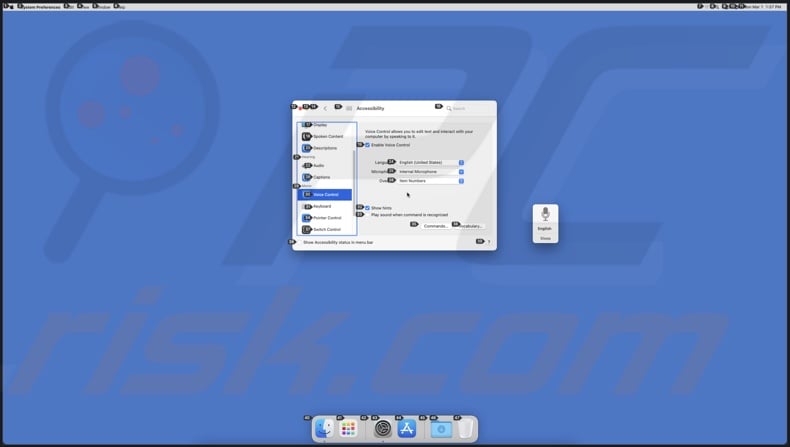Open the Trash in the Dock
The width and height of the screenshot is (790, 447).
465,429
